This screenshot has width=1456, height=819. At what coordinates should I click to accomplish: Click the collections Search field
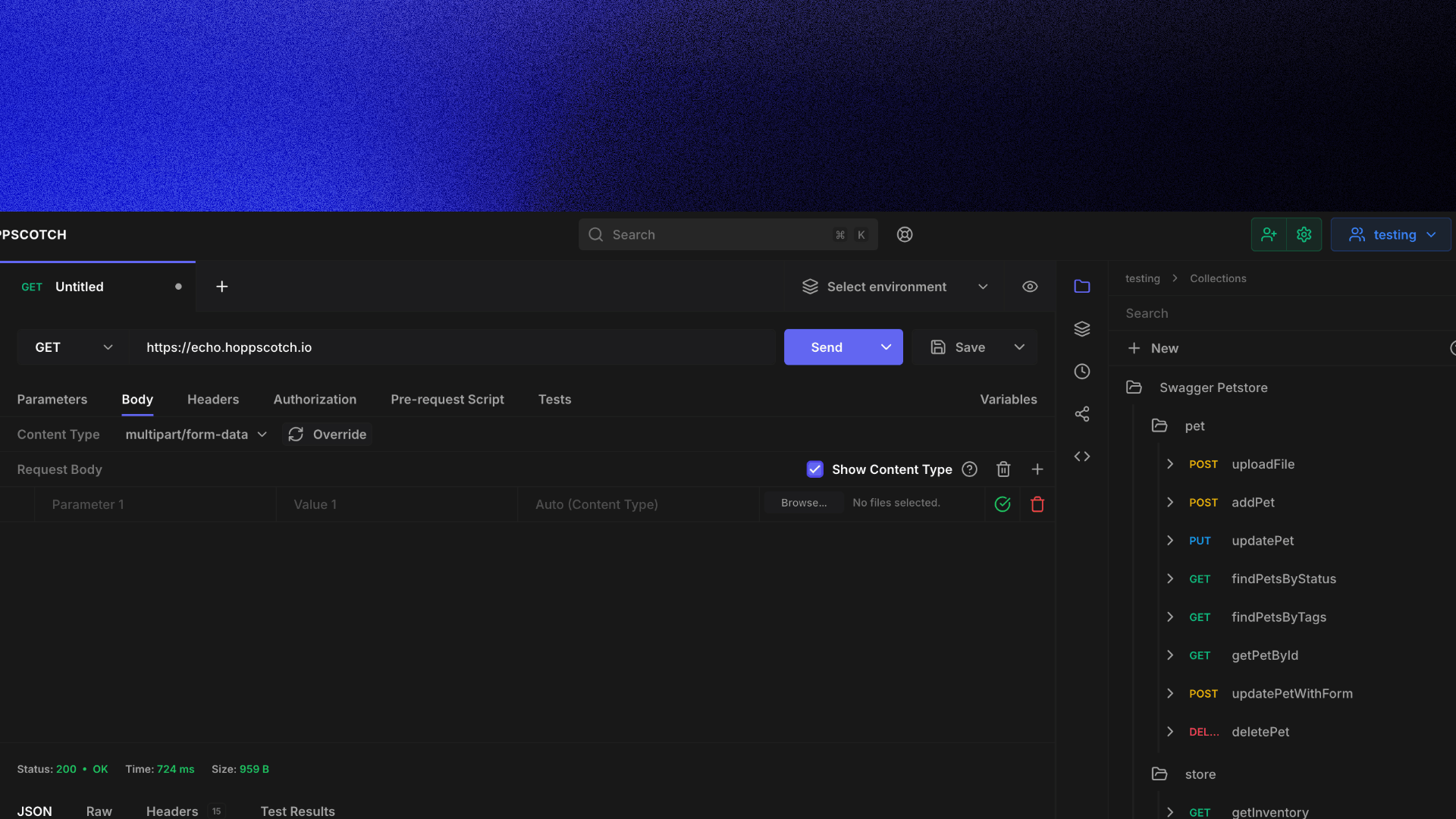[x=1282, y=313]
